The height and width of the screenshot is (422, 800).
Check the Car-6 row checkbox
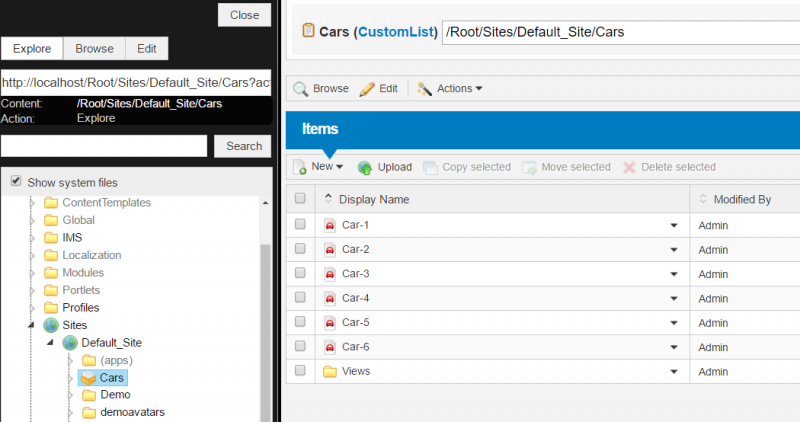click(x=300, y=346)
